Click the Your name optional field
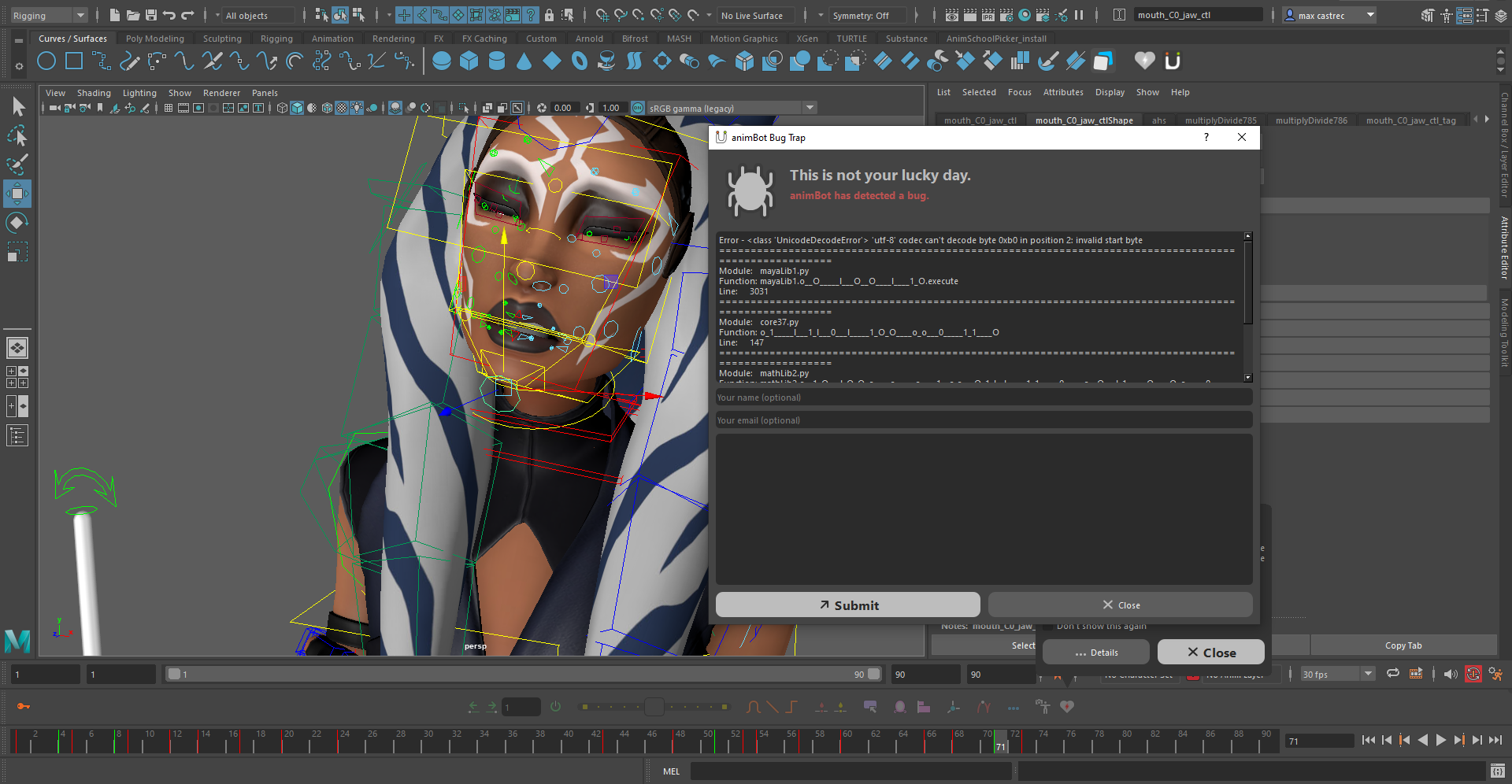This screenshot has height=784, width=1512. point(984,398)
